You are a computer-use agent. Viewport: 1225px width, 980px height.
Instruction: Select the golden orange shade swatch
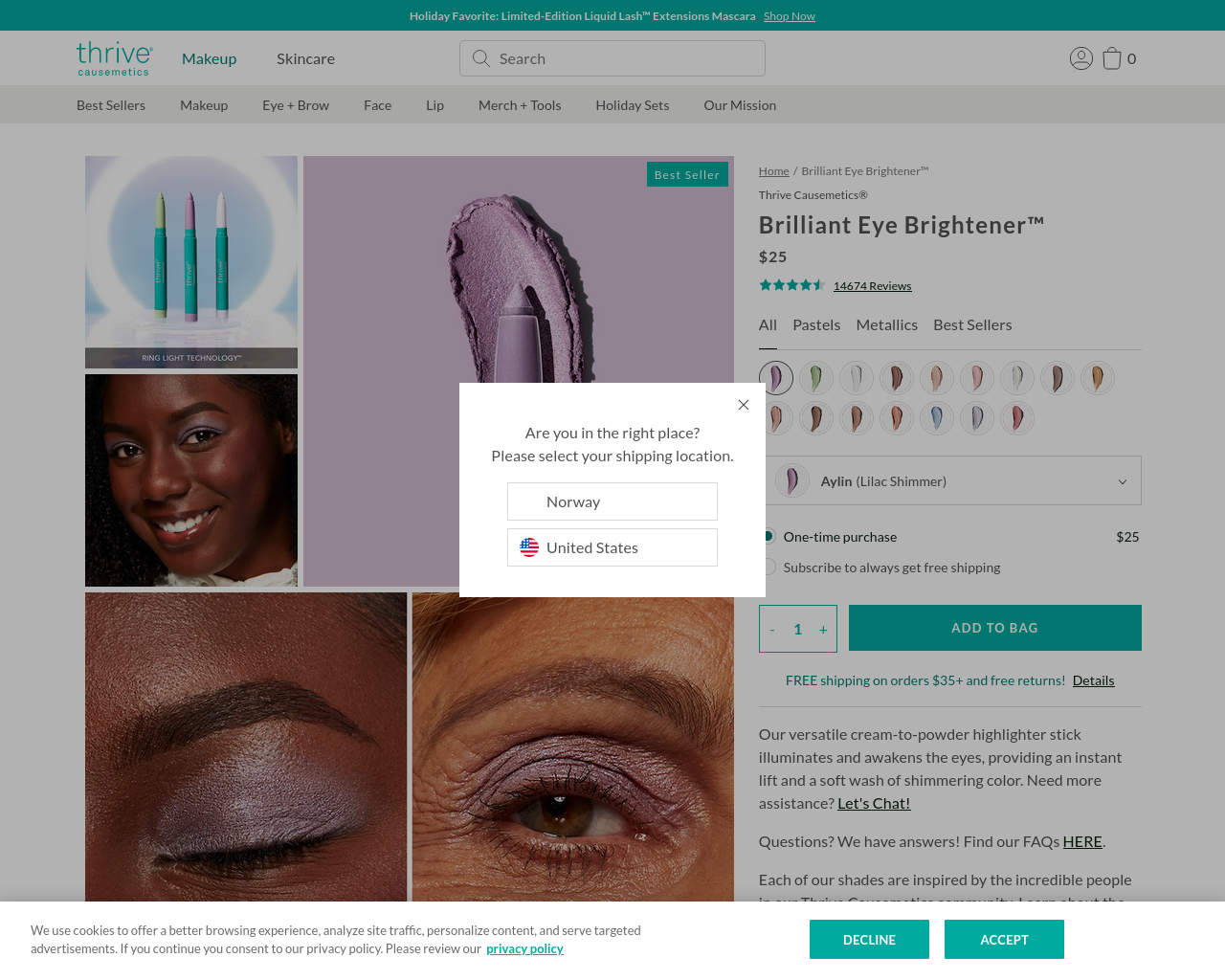click(x=1098, y=378)
